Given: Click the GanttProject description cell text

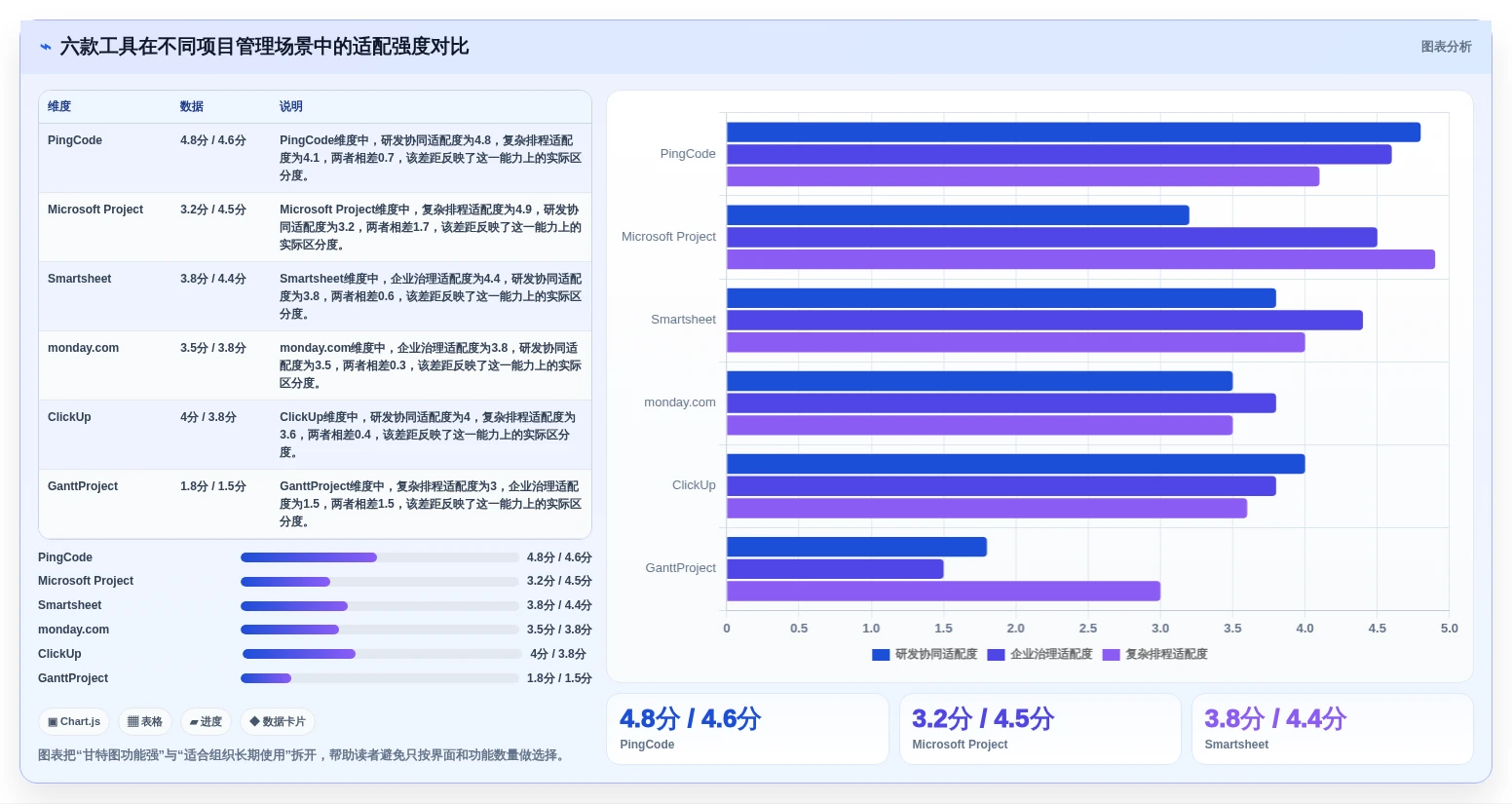Looking at the screenshot, I should tap(431, 504).
